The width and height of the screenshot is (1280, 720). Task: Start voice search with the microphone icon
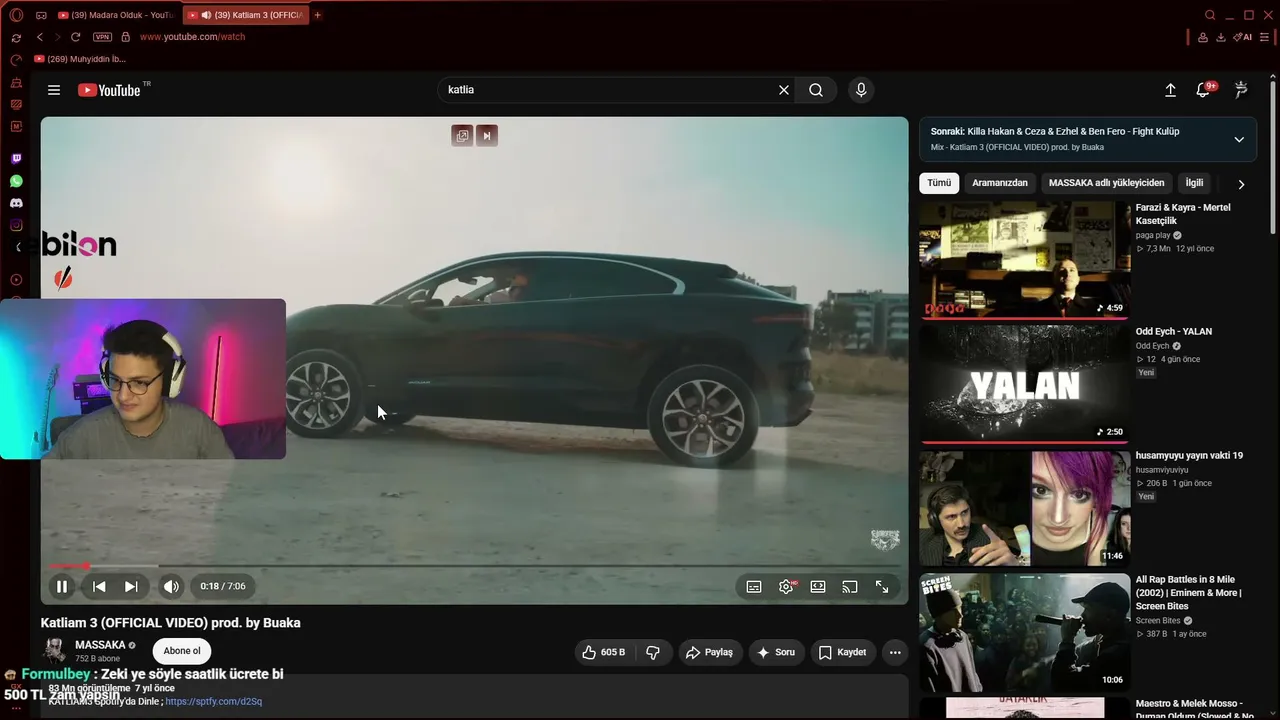click(x=861, y=90)
